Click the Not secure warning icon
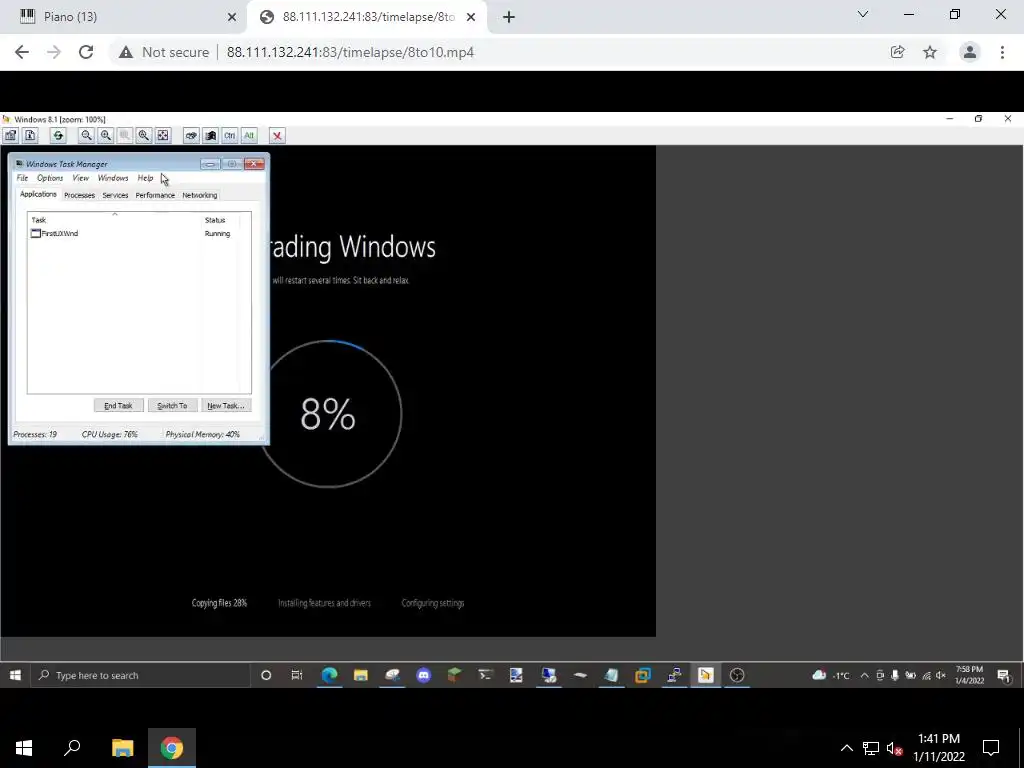The height and width of the screenshot is (768, 1024). (x=126, y=52)
